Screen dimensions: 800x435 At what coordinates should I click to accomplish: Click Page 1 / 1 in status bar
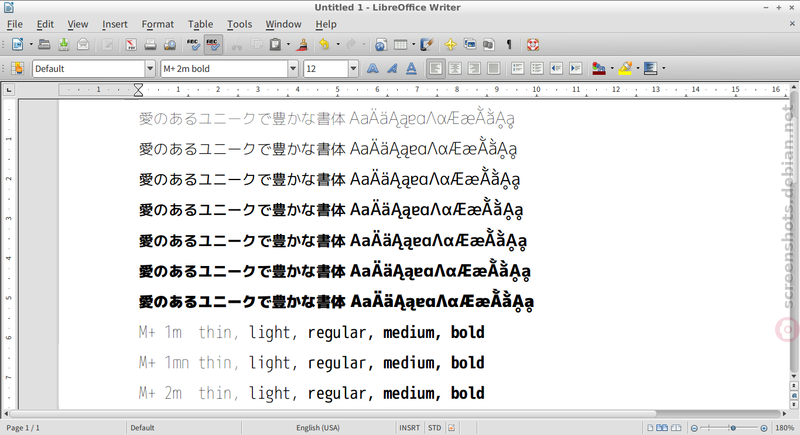(x=23, y=428)
